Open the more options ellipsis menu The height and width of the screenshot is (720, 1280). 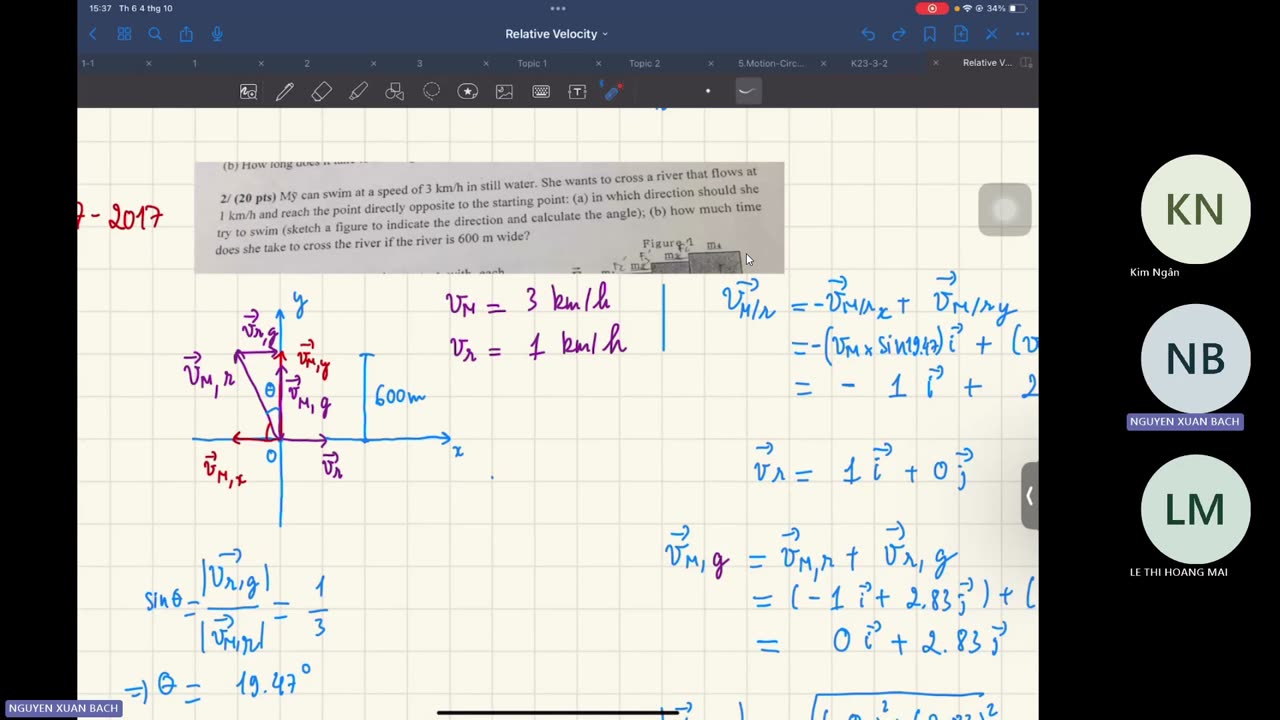pyautogui.click(x=1022, y=34)
